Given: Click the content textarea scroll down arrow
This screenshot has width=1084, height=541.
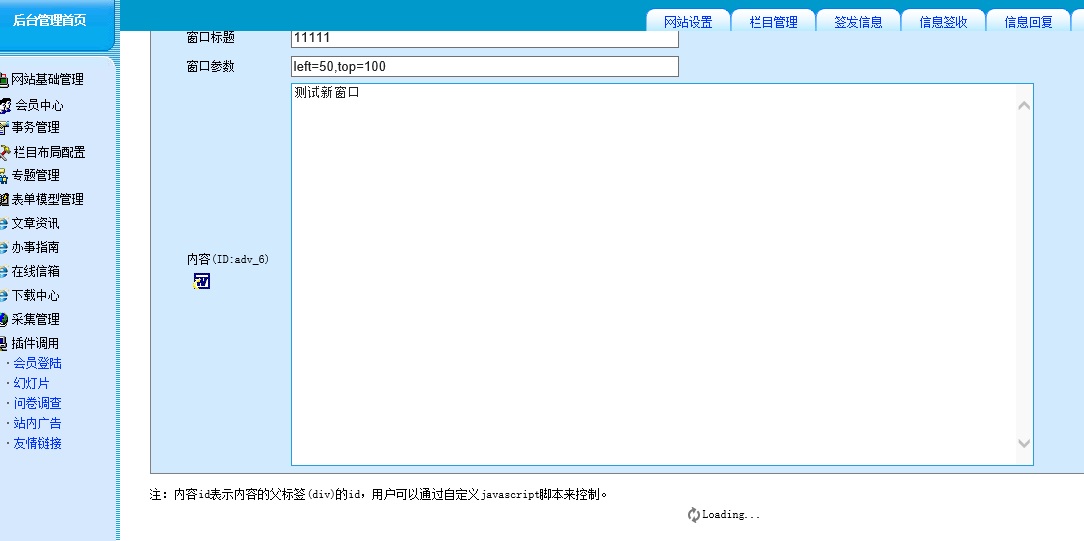Looking at the screenshot, I should coord(1023,443).
